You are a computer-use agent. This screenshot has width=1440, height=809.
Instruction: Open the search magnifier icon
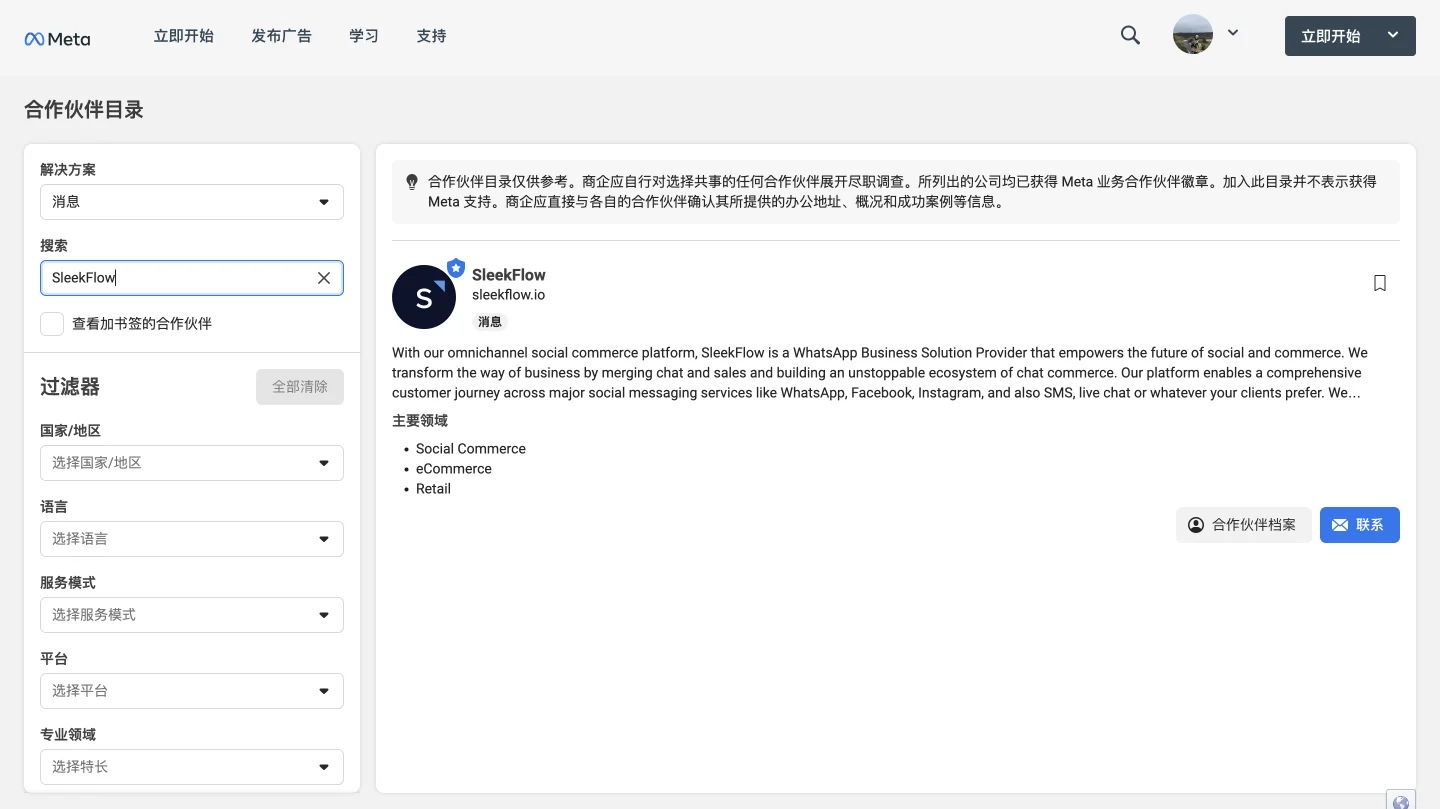(x=1130, y=35)
